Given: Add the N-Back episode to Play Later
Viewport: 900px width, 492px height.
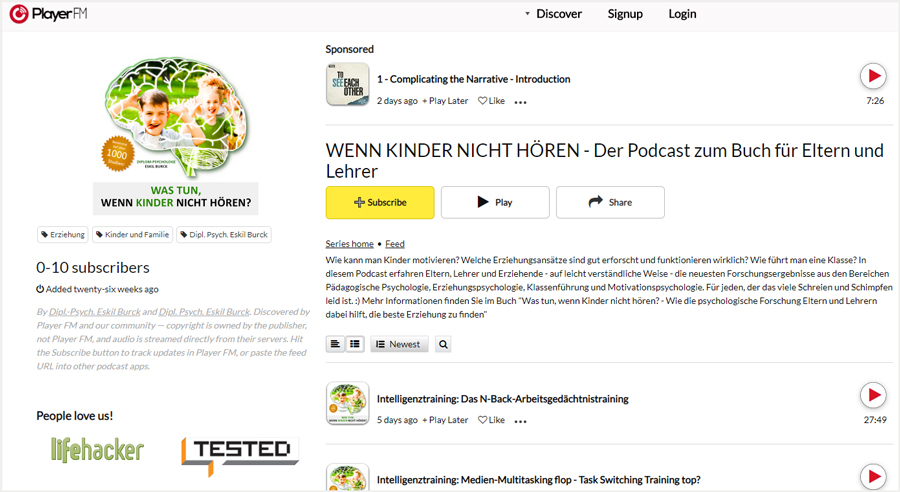Looking at the screenshot, I should pos(445,420).
